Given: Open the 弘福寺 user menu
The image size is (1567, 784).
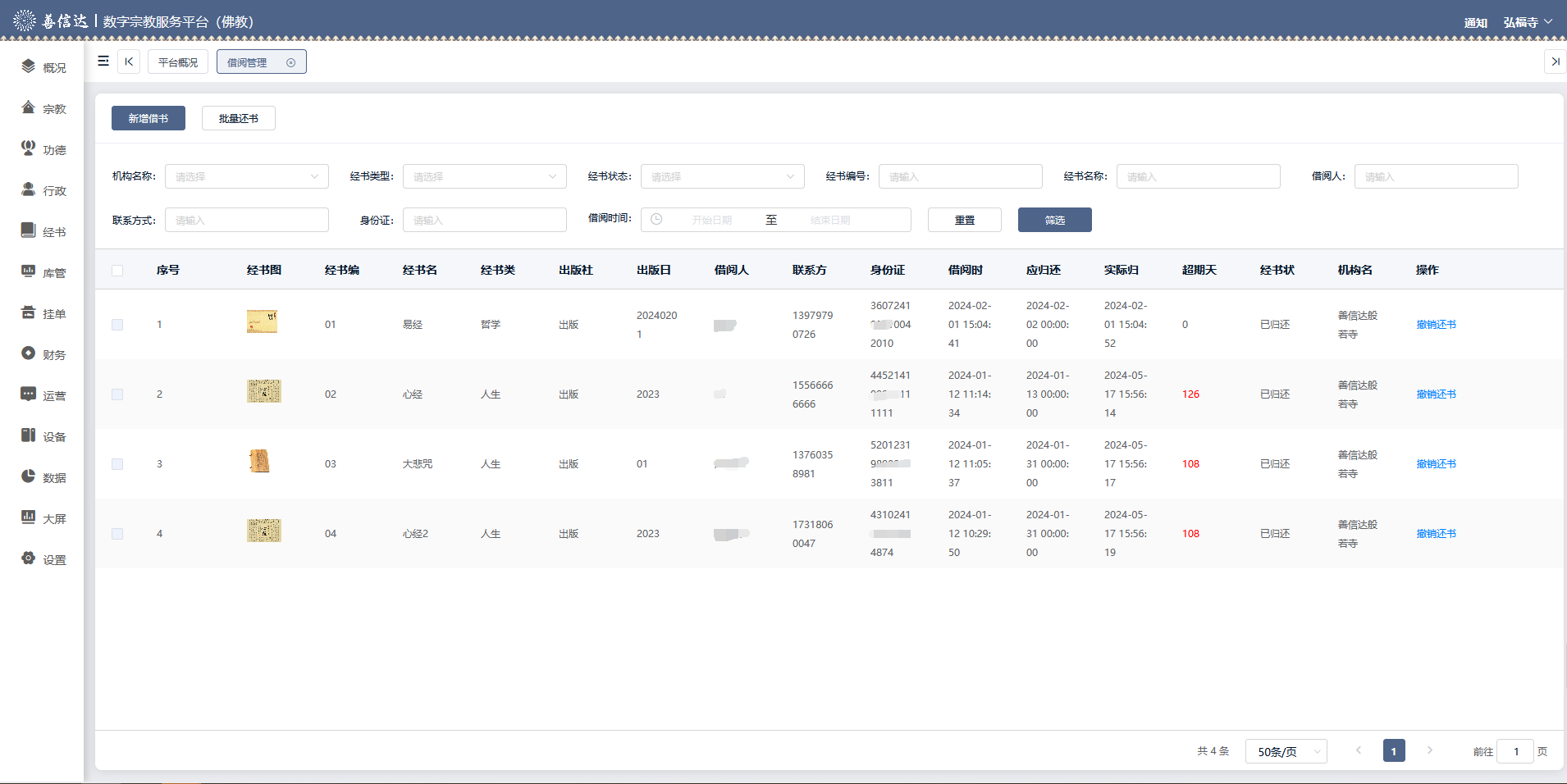Looking at the screenshot, I should coord(1527,22).
